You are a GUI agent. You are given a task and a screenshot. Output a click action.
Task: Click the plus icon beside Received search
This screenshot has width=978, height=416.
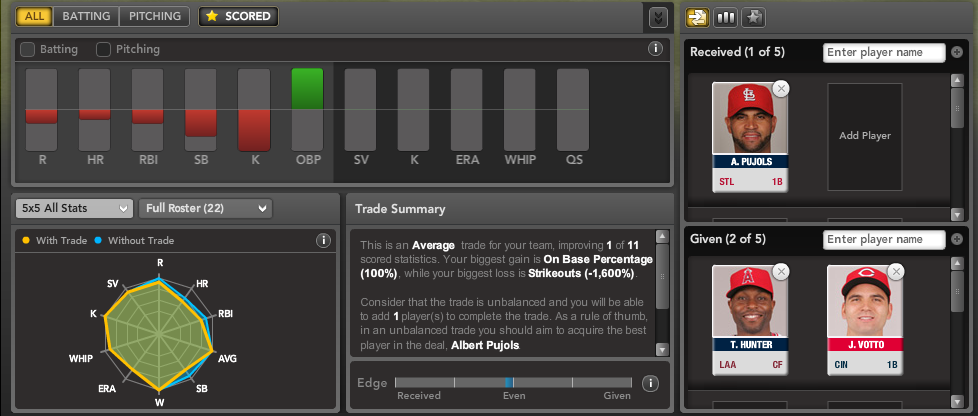coord(957,52)
